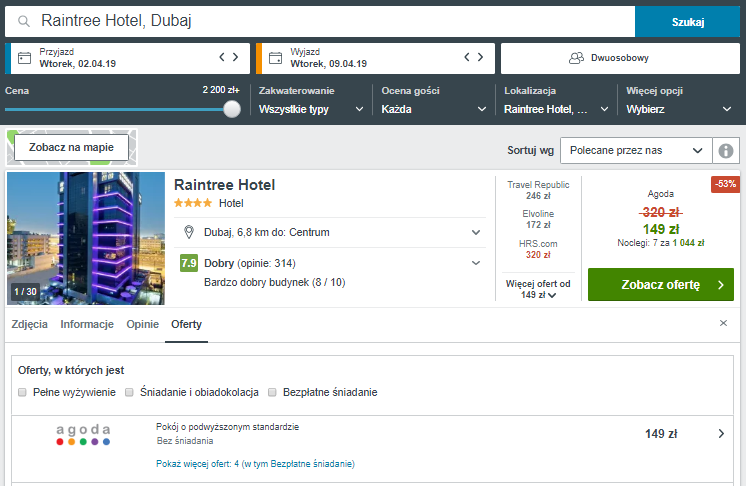The height and width of the screenshot is (486, 746).
Task: Close the offers panel with X
Action: (723, 323)
